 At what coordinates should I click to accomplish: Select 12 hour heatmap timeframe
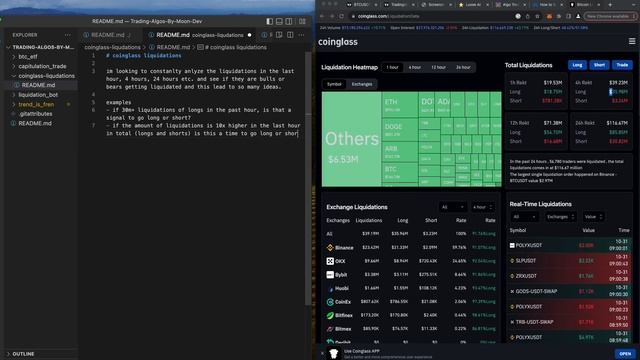tap(438, 67)
